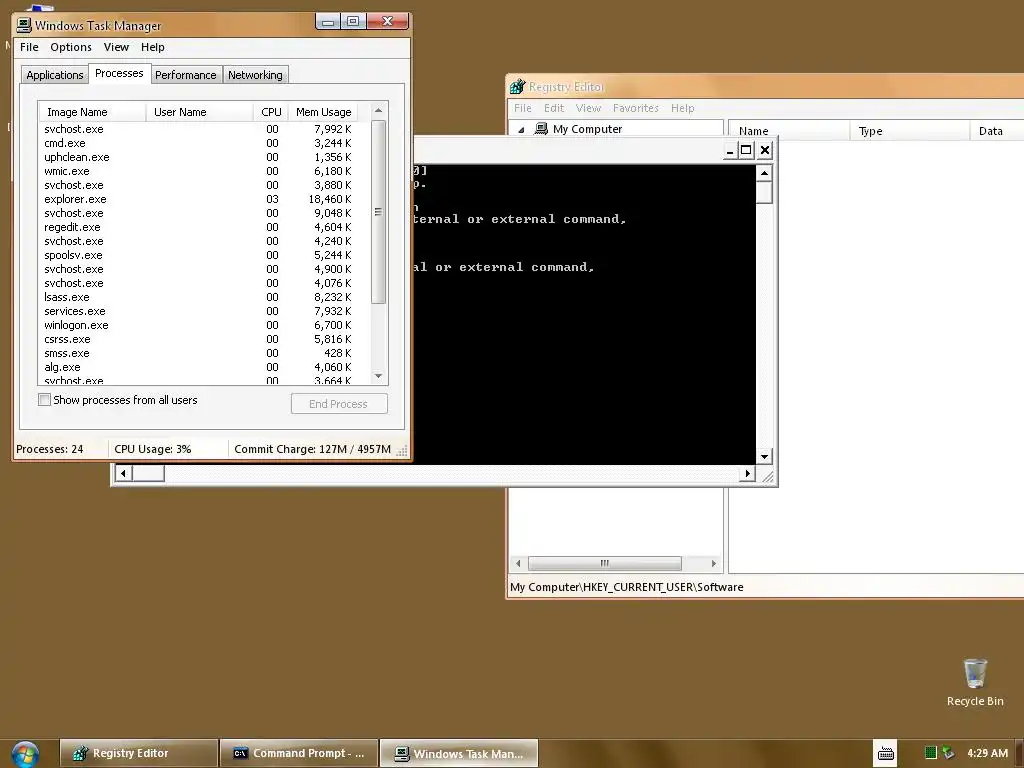Click the Registry Editor Type column header
The height and width of the screenshot is (768, 1024).
[x=910, y=131]
